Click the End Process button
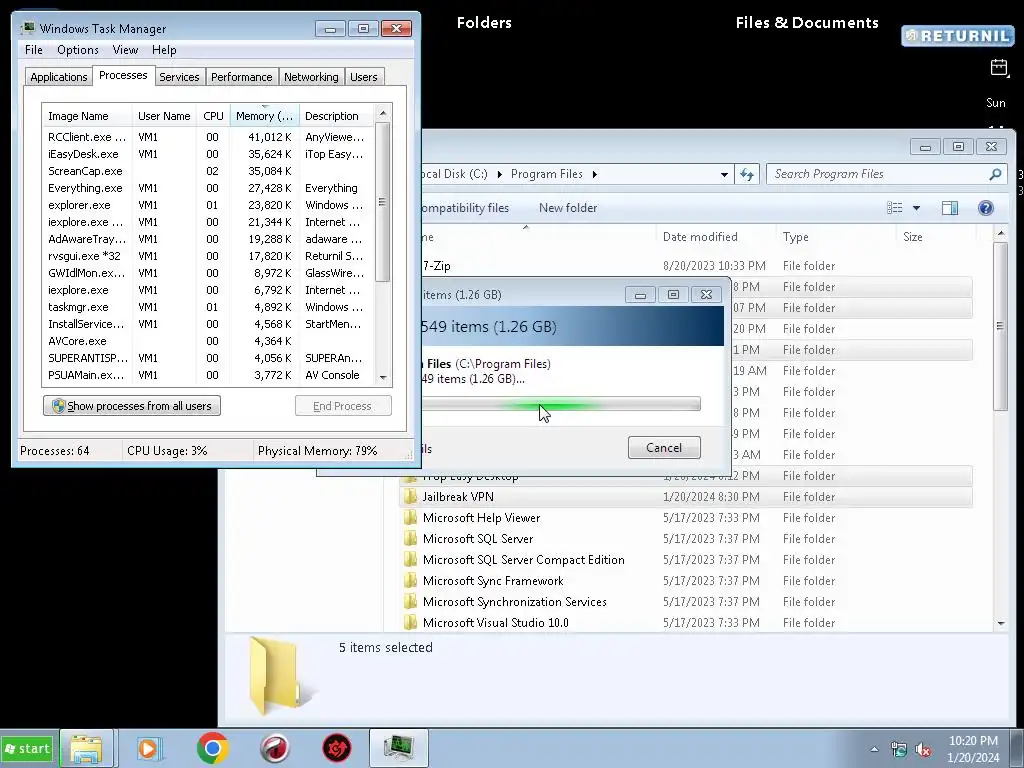Screen dimensions: 1024x768 (x=343, y=406)
